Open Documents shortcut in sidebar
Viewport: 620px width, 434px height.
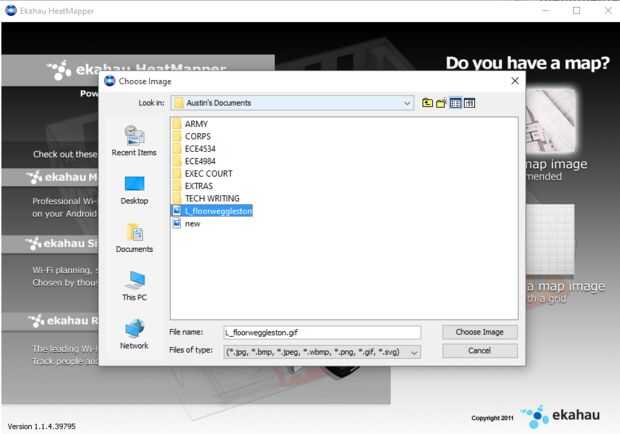[x=134, y=238]
